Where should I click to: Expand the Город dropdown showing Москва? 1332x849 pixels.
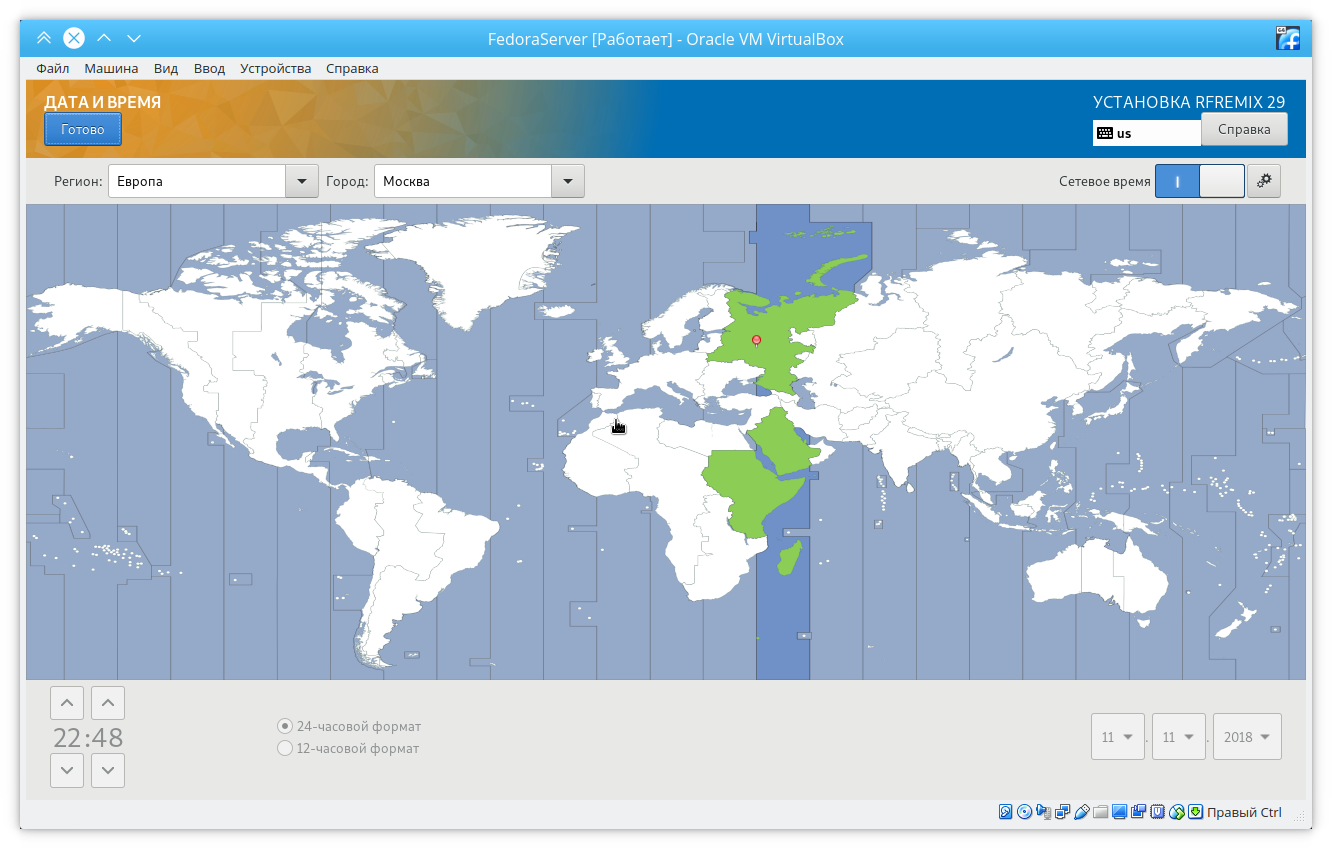tap(567, 181)
